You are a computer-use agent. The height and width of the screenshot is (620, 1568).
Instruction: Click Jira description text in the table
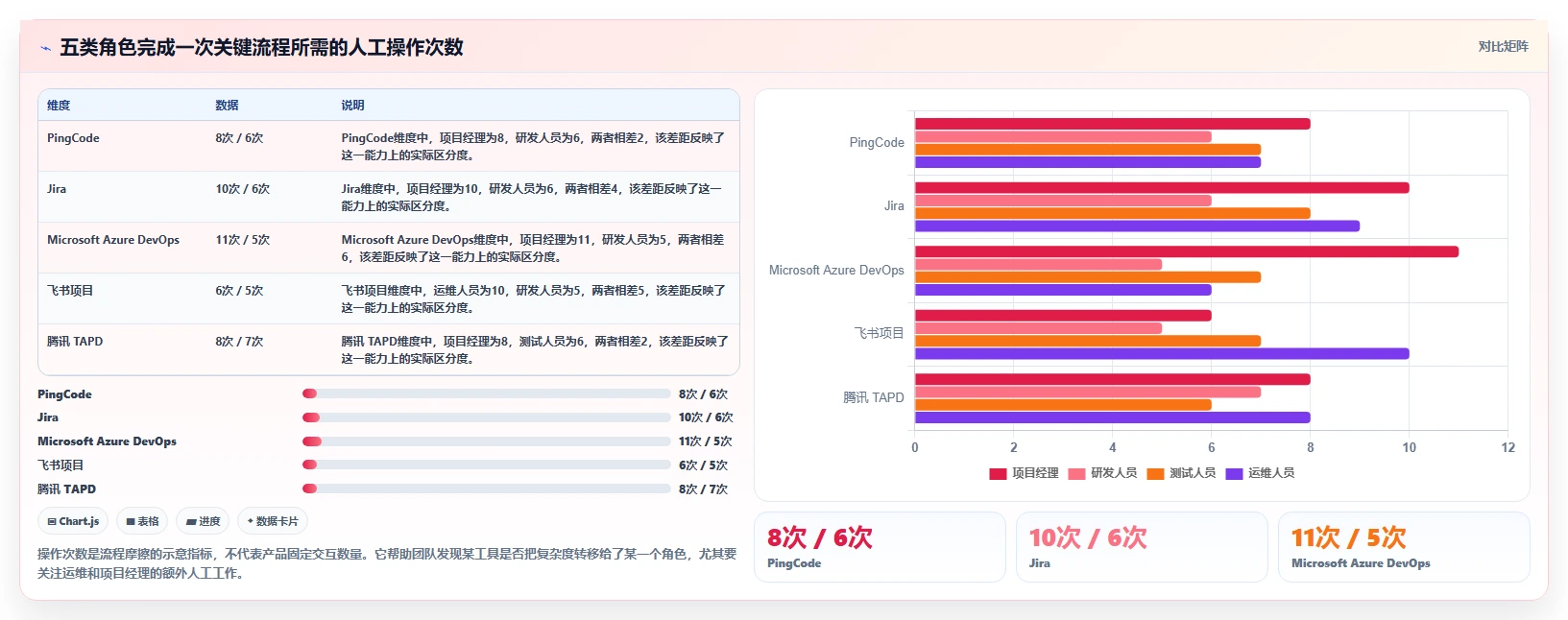pyautogui.click(x=532, y=197)
